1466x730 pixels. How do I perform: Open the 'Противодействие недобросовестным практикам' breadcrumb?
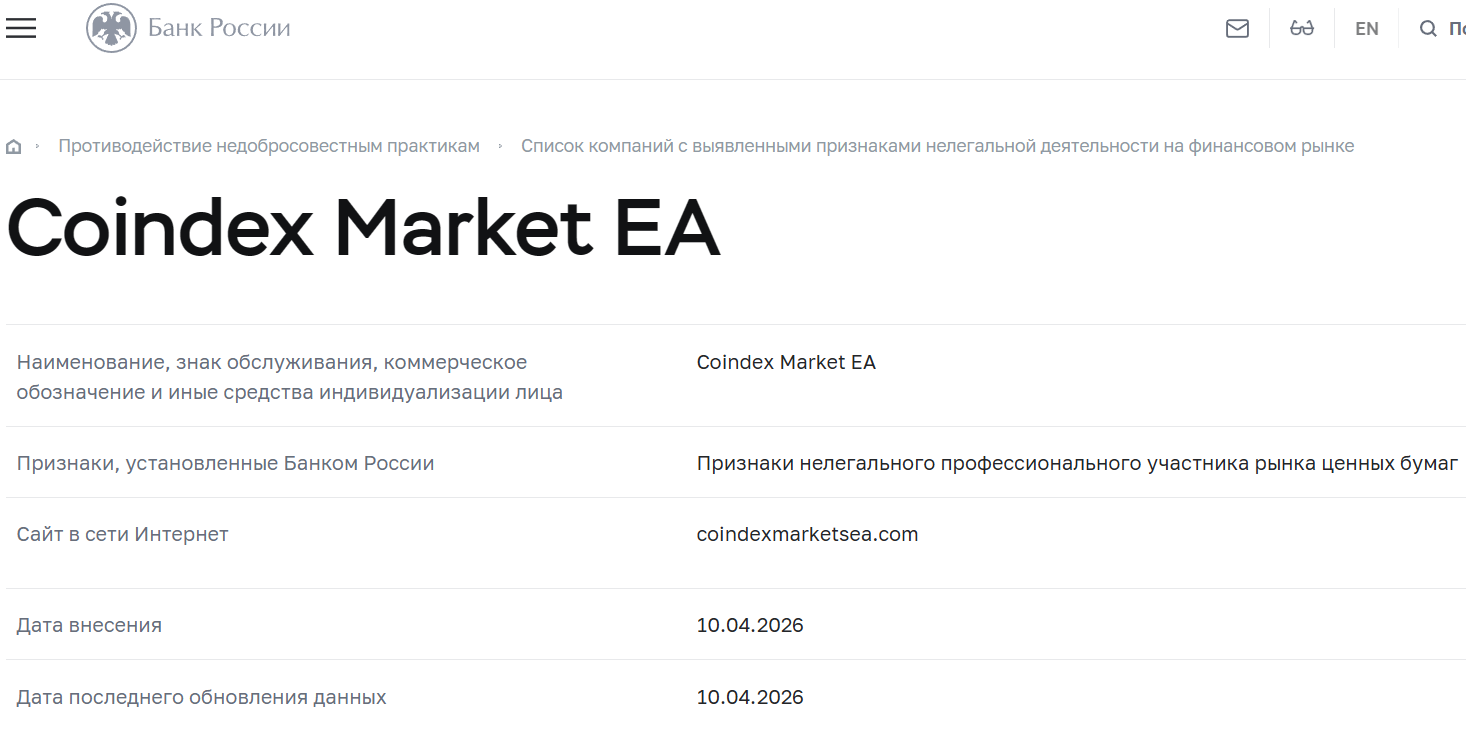point(270,145)
